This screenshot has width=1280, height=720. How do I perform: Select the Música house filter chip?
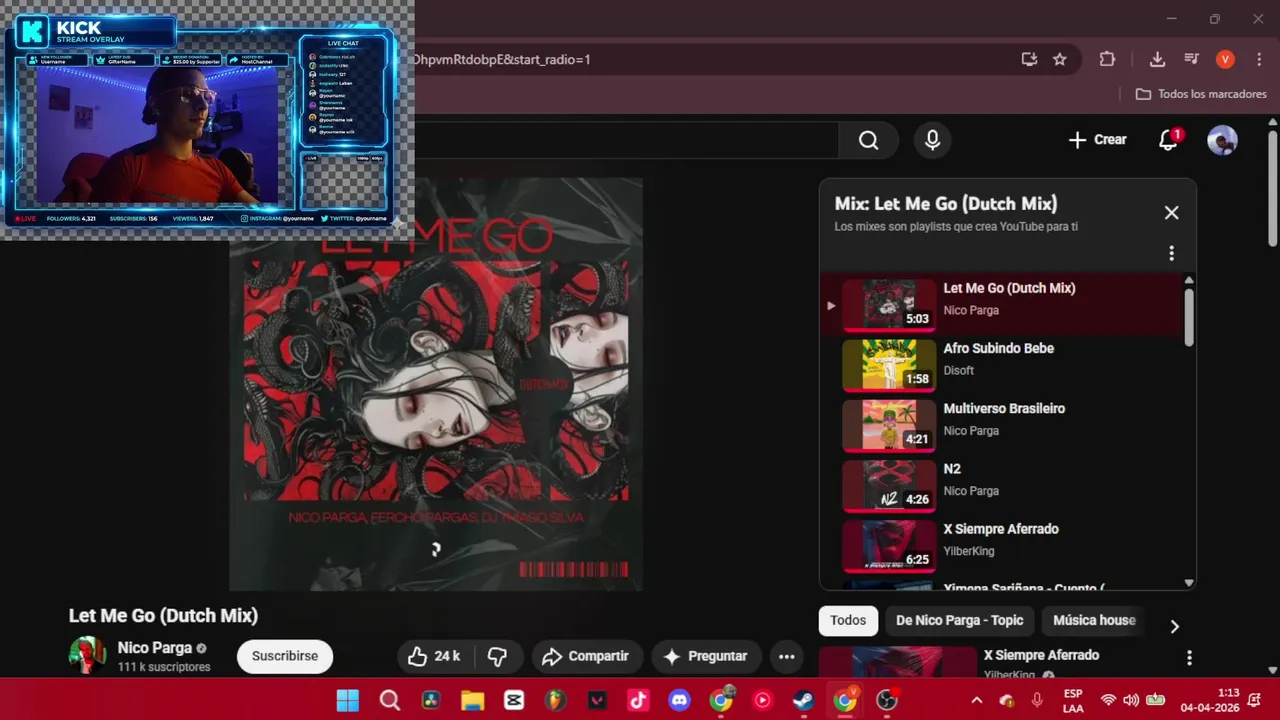coord(1094,620)
